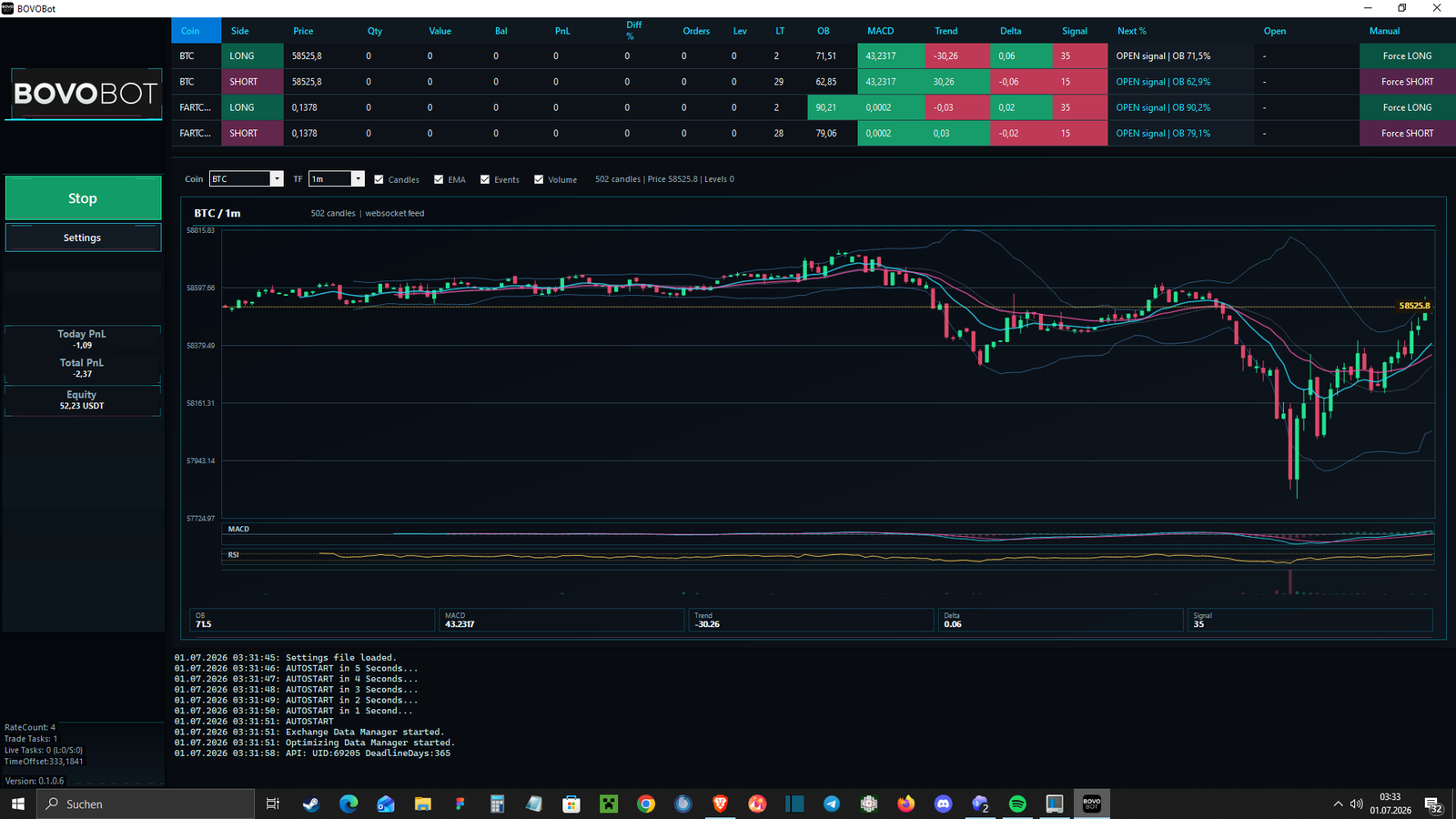Launch Minecraft from the taskbar
The width and height of the screenshot is (1456, 819).
(x=609, y=804)
